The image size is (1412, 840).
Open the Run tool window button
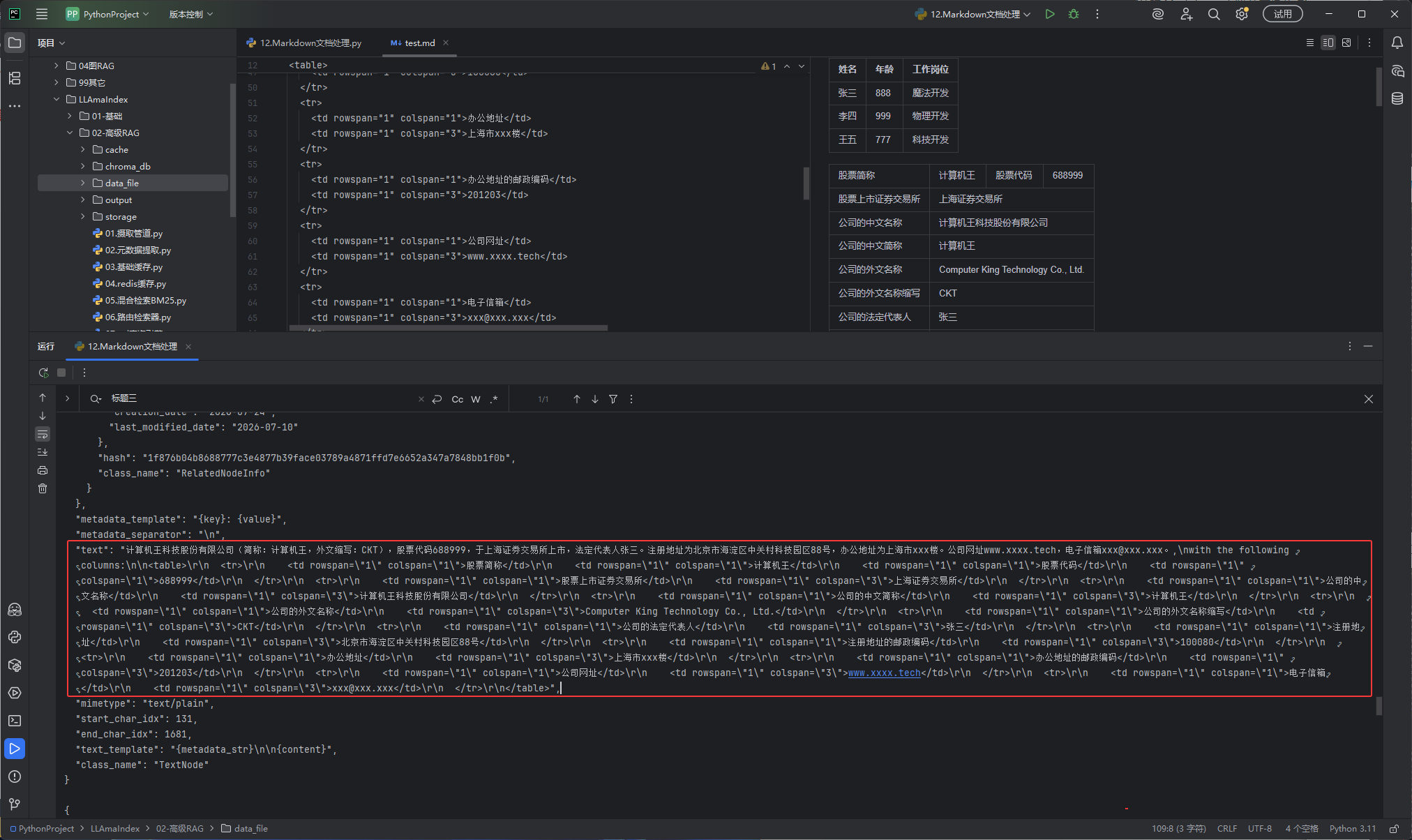[15, 749]
